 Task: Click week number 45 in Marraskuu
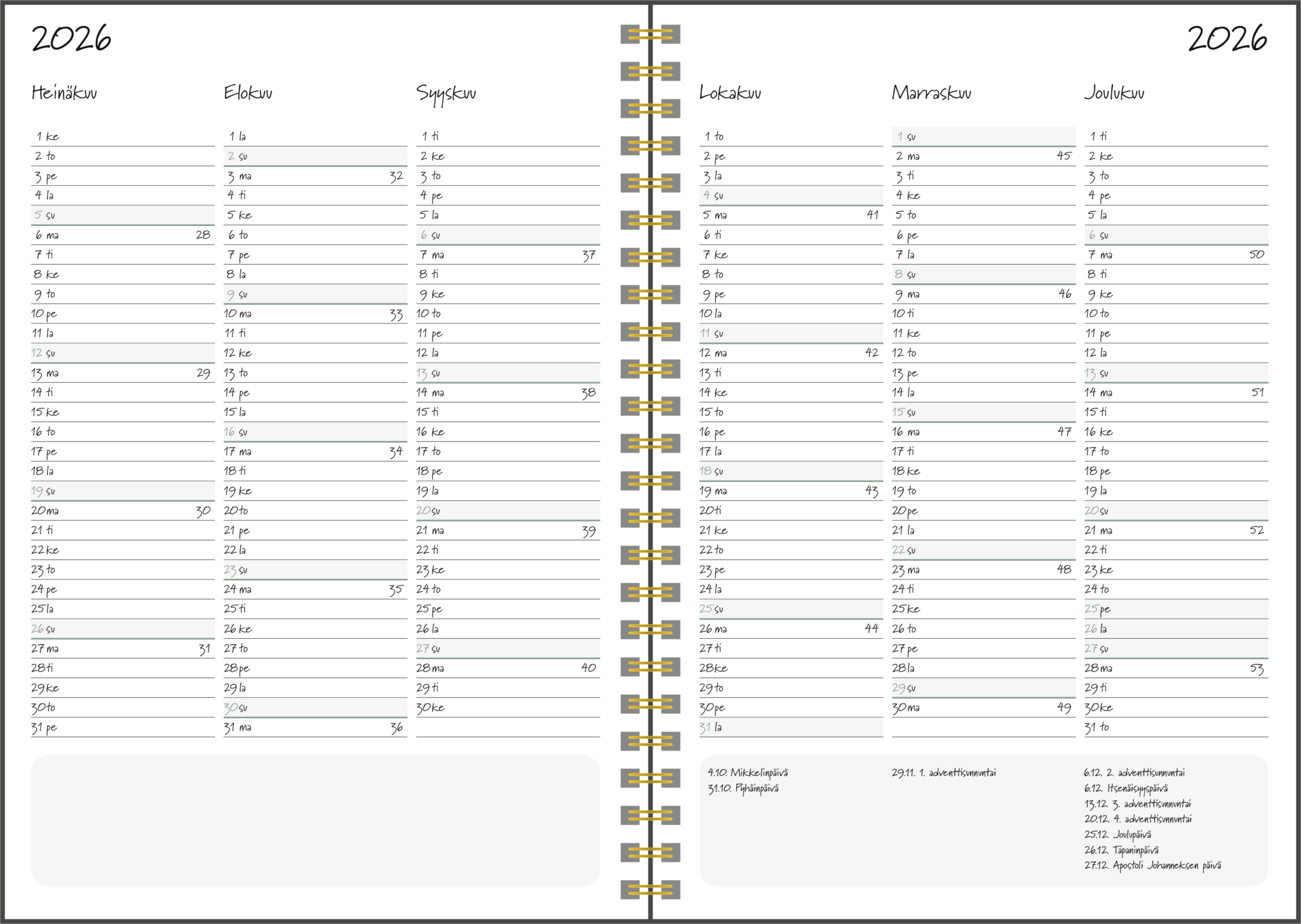pos(1064,156)
